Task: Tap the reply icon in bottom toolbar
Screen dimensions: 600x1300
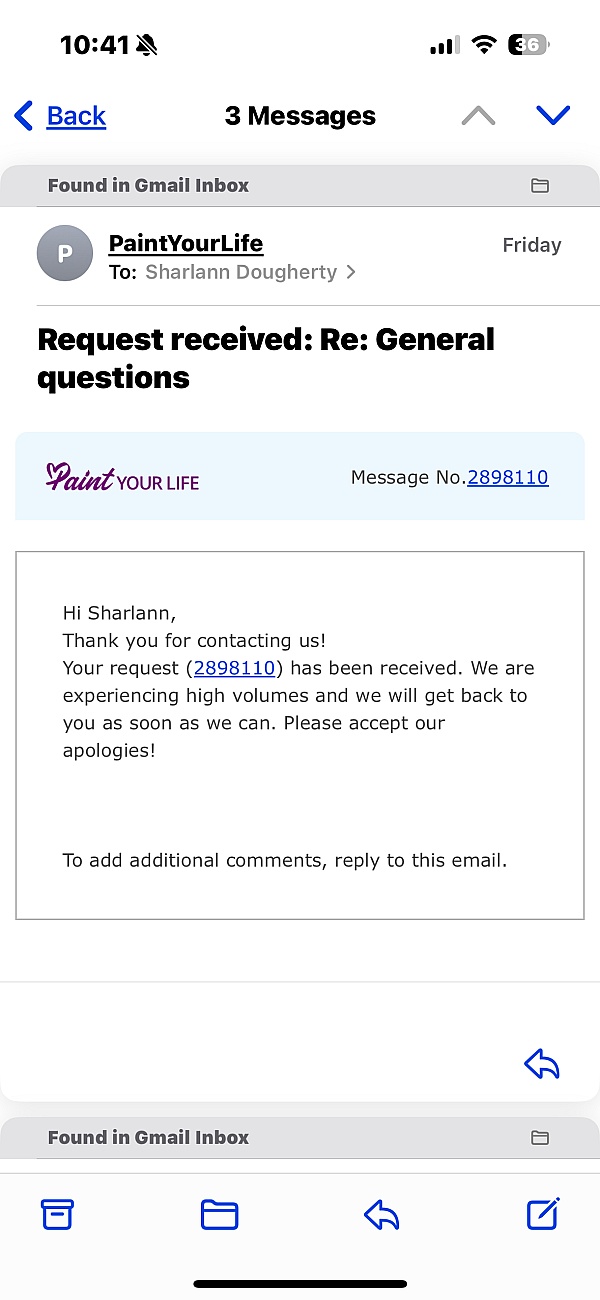Action: click(x=381, y=1214)
